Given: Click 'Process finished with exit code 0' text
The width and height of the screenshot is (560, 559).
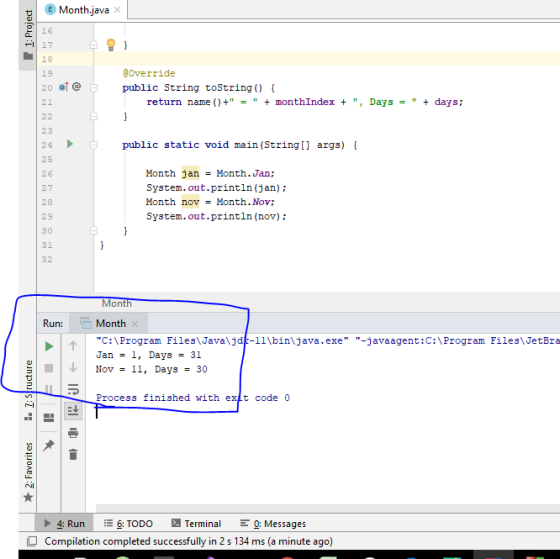Looking at the screenshot, I should pyautogui.click(x=193, y=398).
